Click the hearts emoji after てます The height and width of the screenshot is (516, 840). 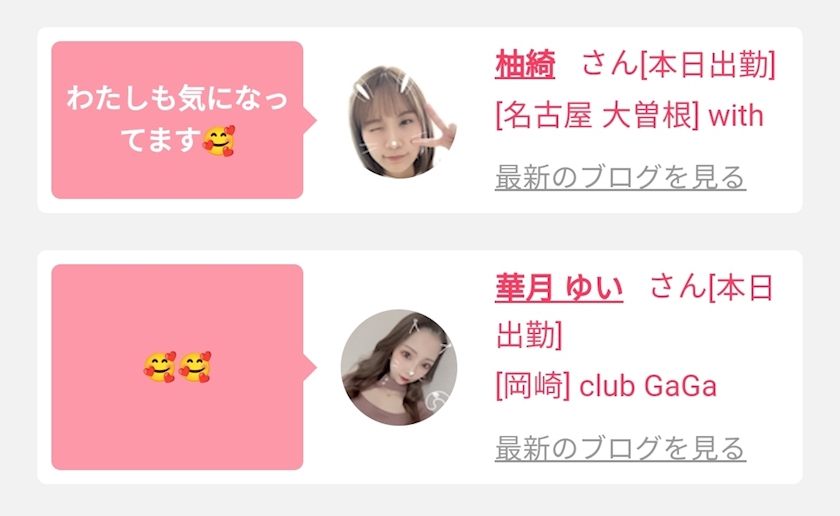point(219,140)
